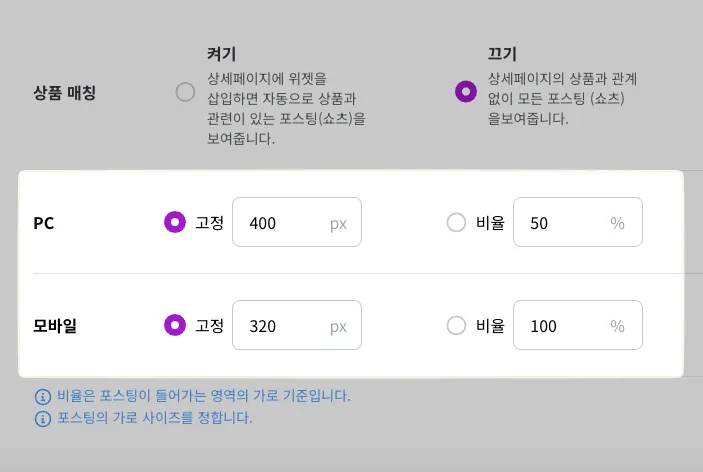
Task: Click the mobile ratio 100 % field
Action: click(577, 325)
